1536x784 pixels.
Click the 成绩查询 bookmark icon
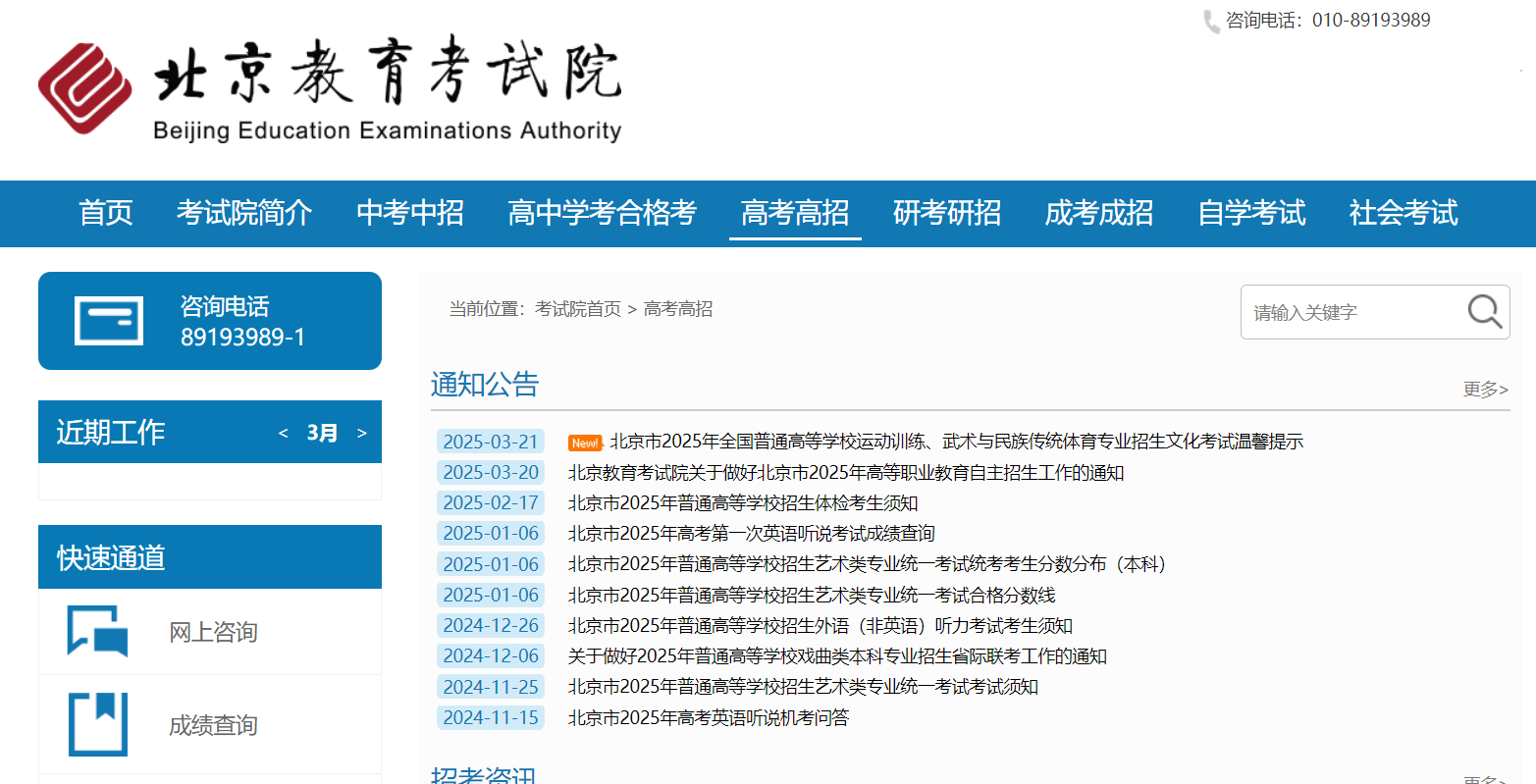coord(98,724)
